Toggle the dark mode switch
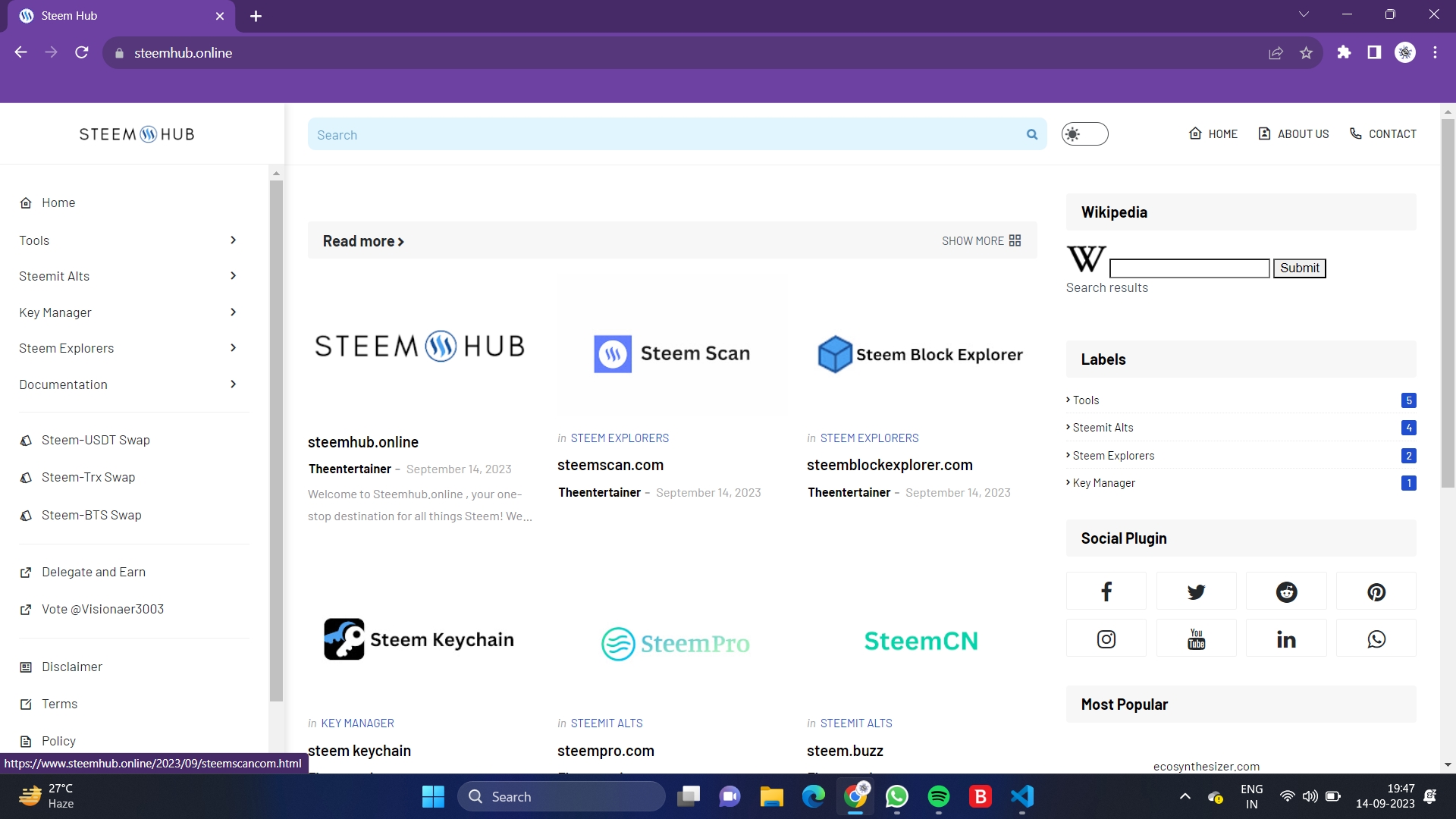The height and width of the screenshot is (819, 1456). 1084,134
